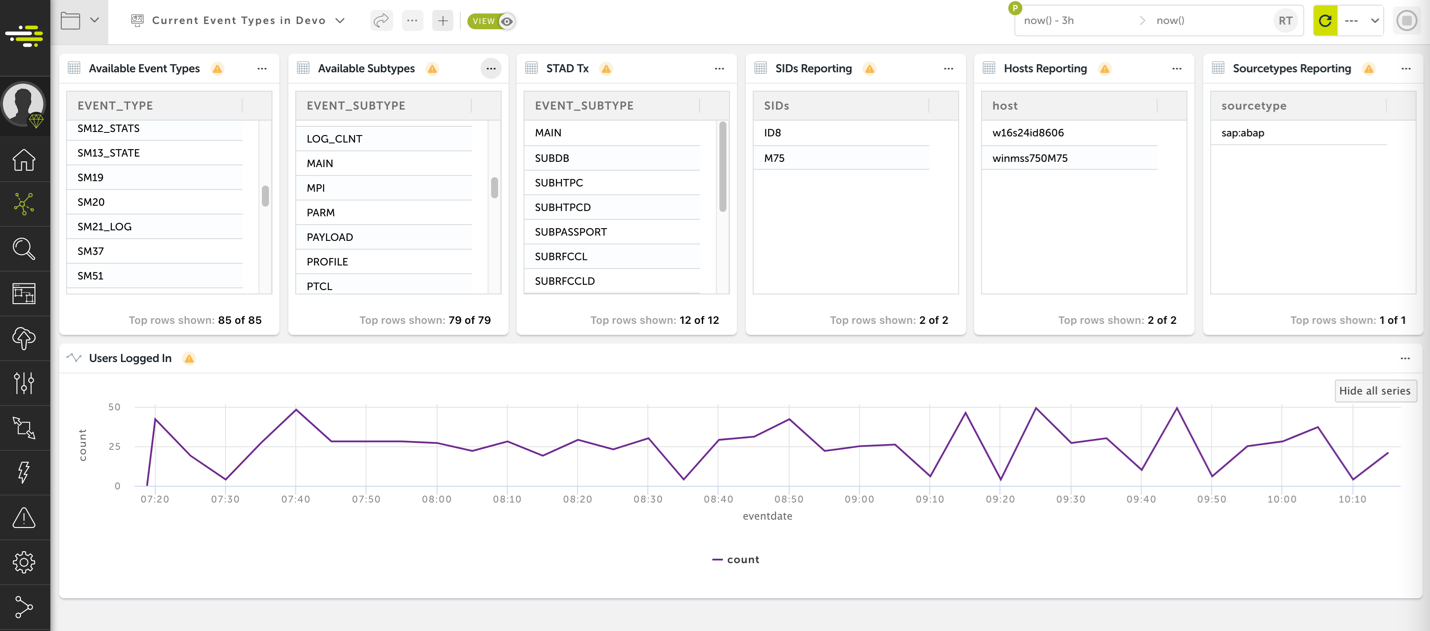Click Available Event Types scrollbar thumb

(265, 196)
